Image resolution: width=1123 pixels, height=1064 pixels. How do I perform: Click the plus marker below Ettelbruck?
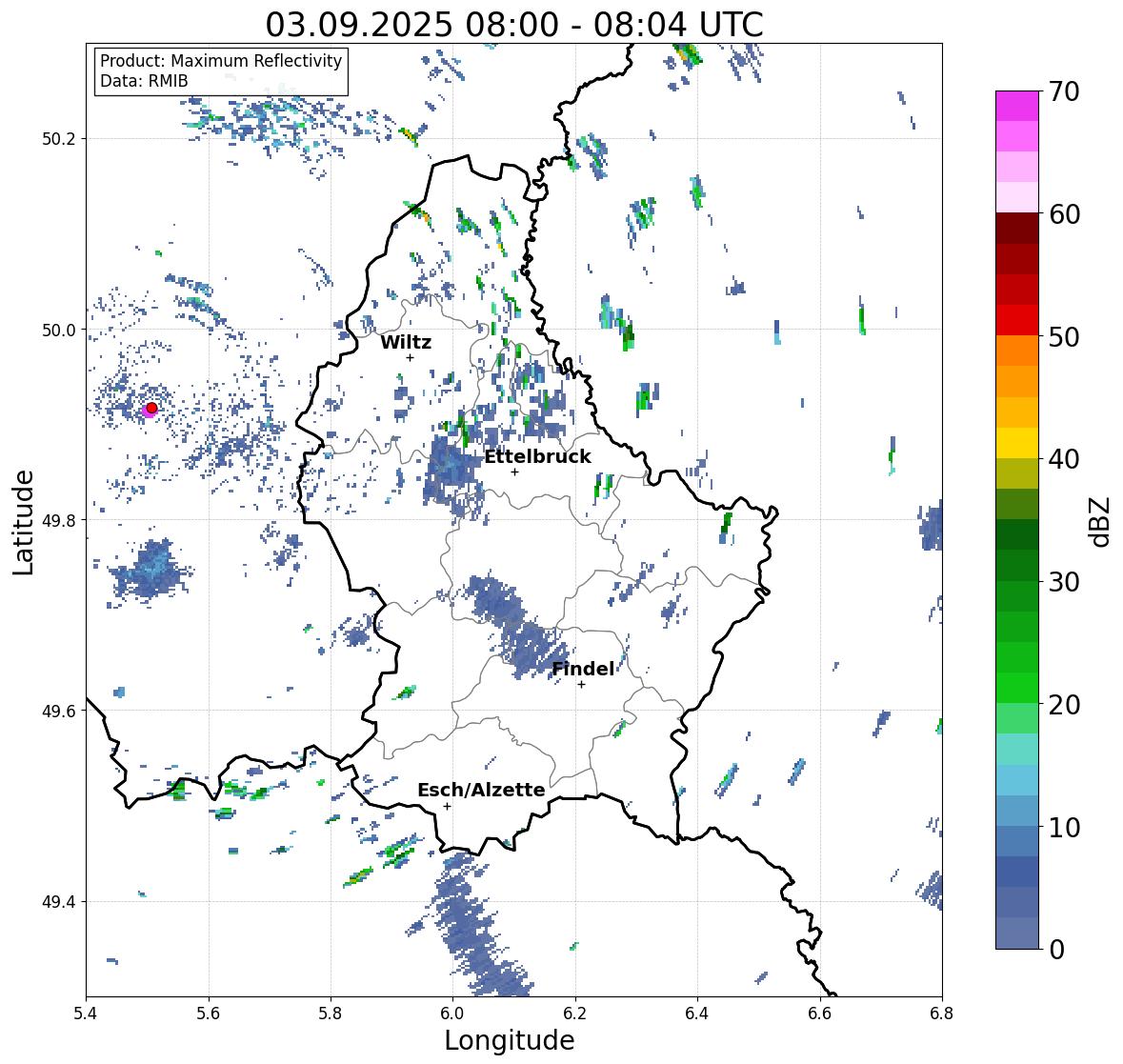tap(514, 472)
